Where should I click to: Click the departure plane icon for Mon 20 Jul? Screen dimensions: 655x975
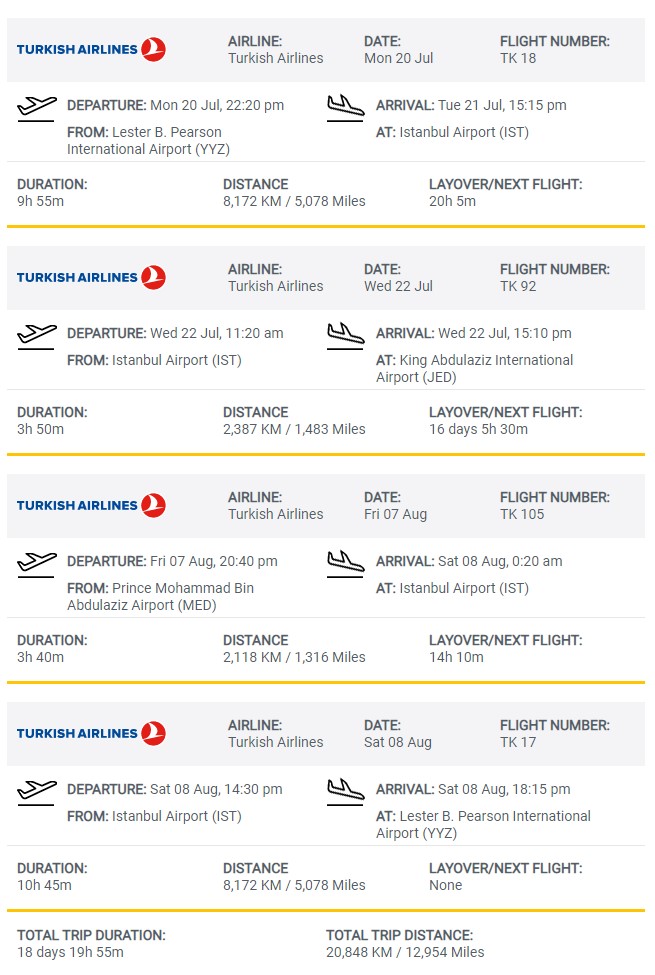coord(37,108)
